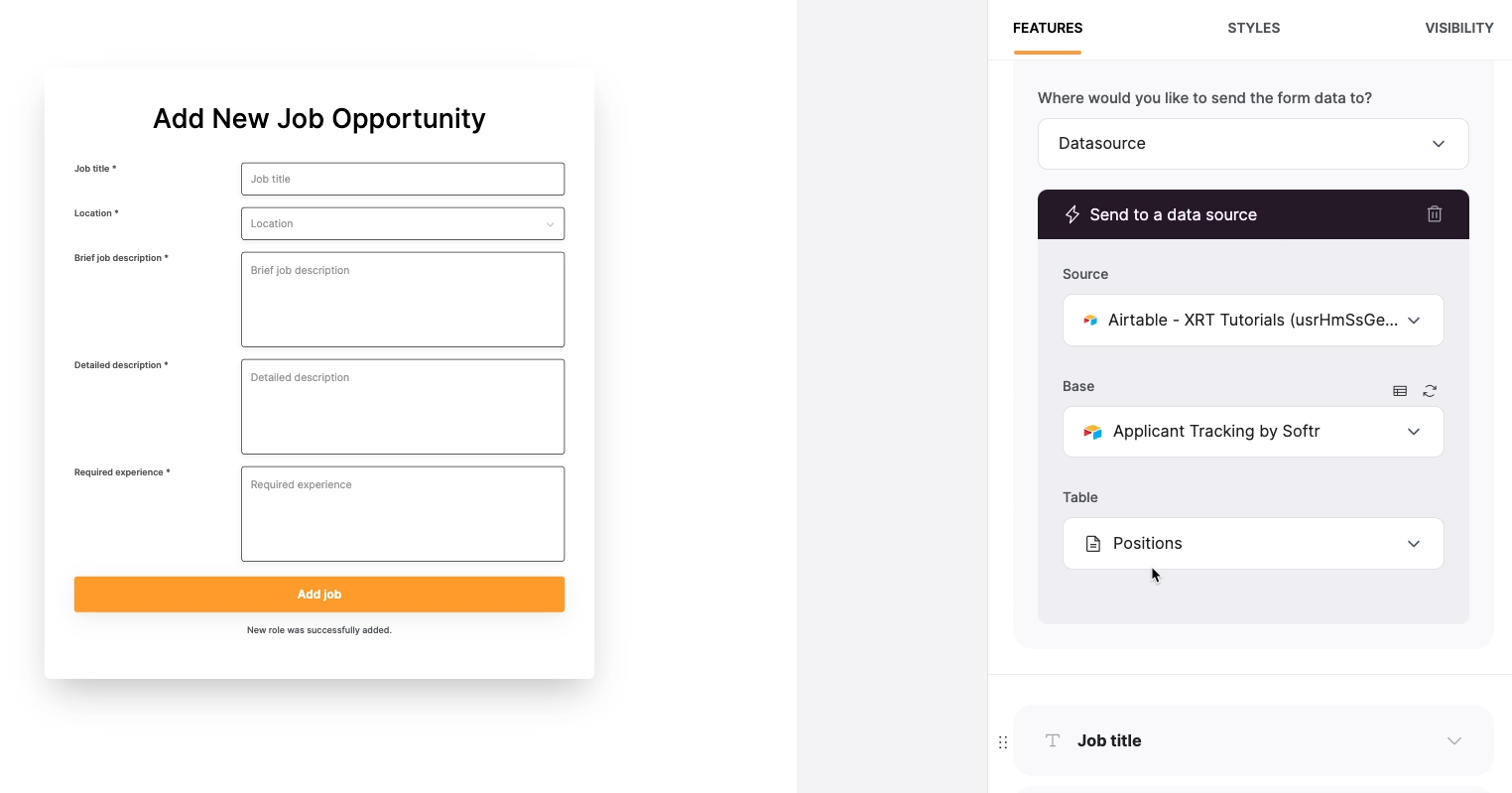Screen dimensions: 1512x793
Task: Delete the Send to a data source action
Action: 1434,214
